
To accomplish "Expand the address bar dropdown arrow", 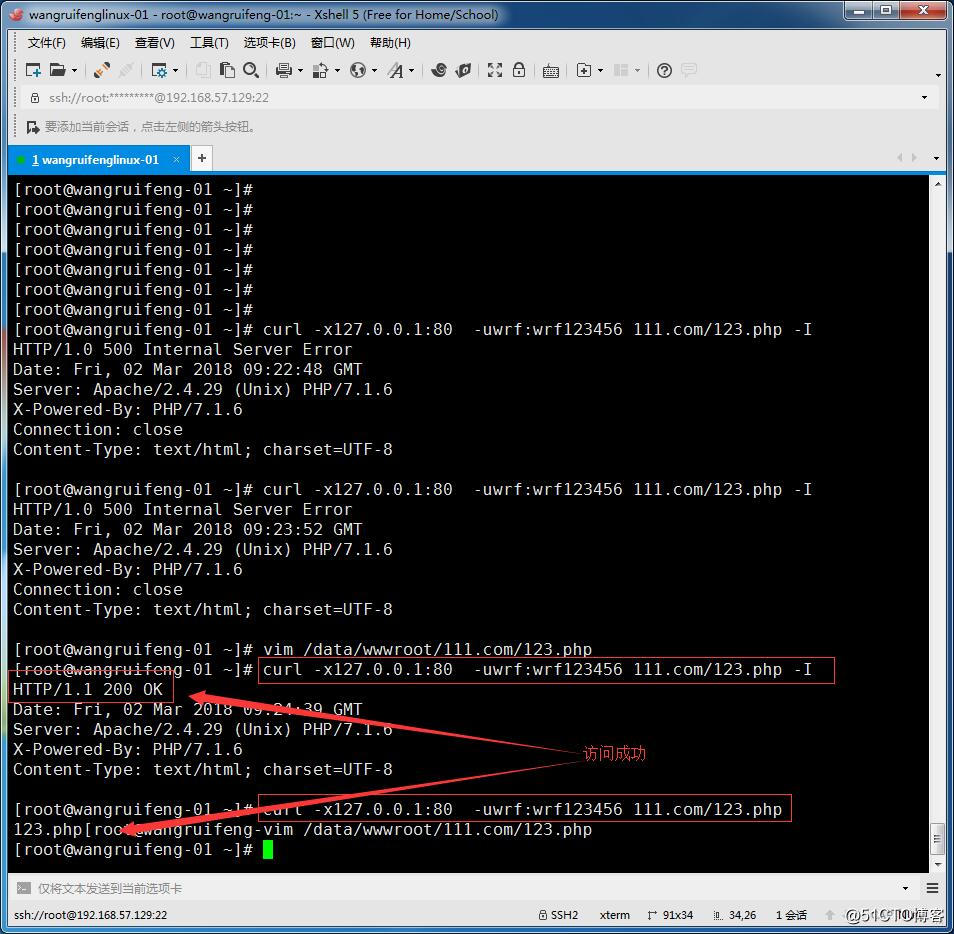I will (924, 97).
